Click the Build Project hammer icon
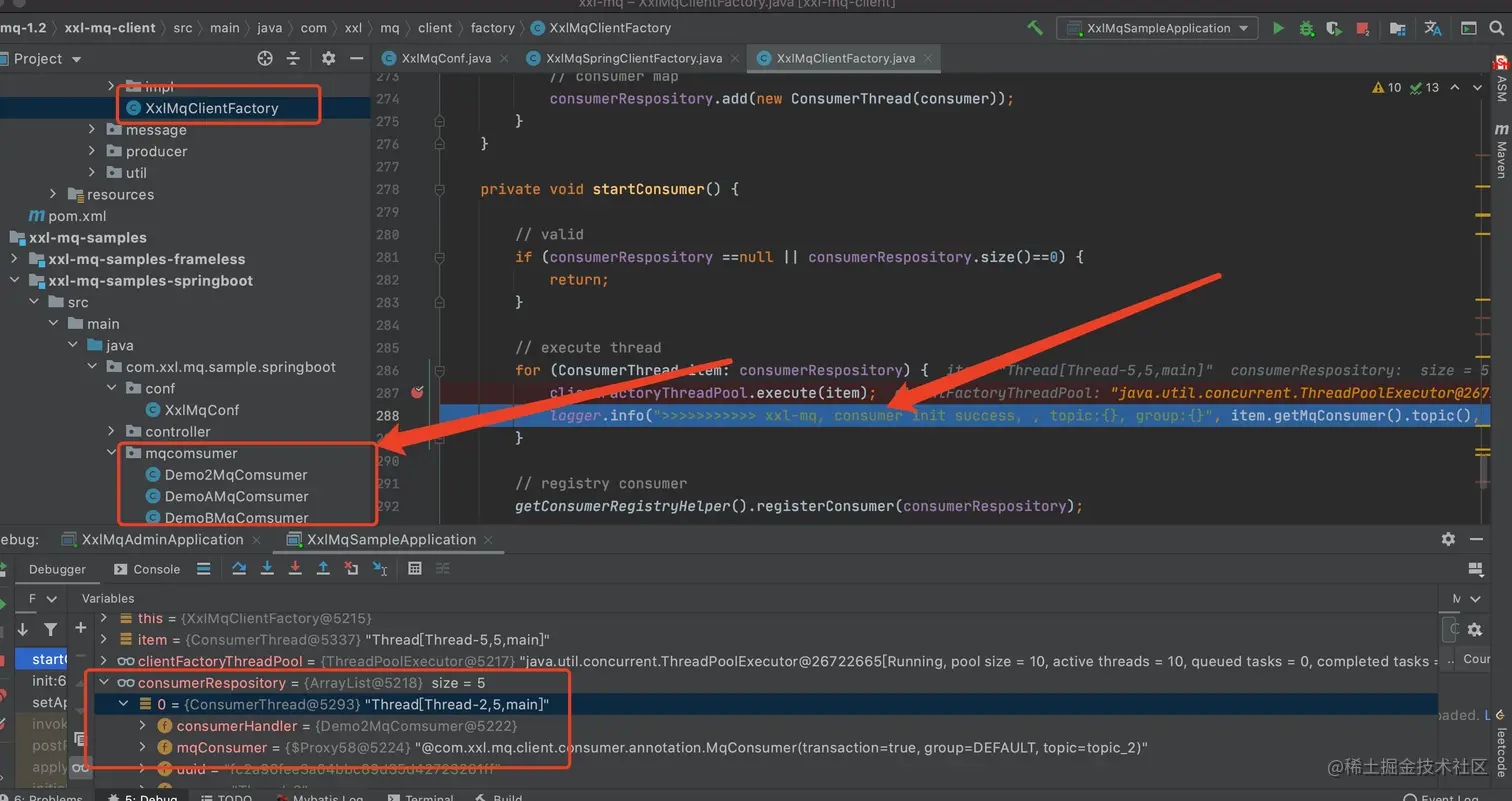Image resolution: width=1512 pixels, height=801 pixels. [x=1035, y=28]
